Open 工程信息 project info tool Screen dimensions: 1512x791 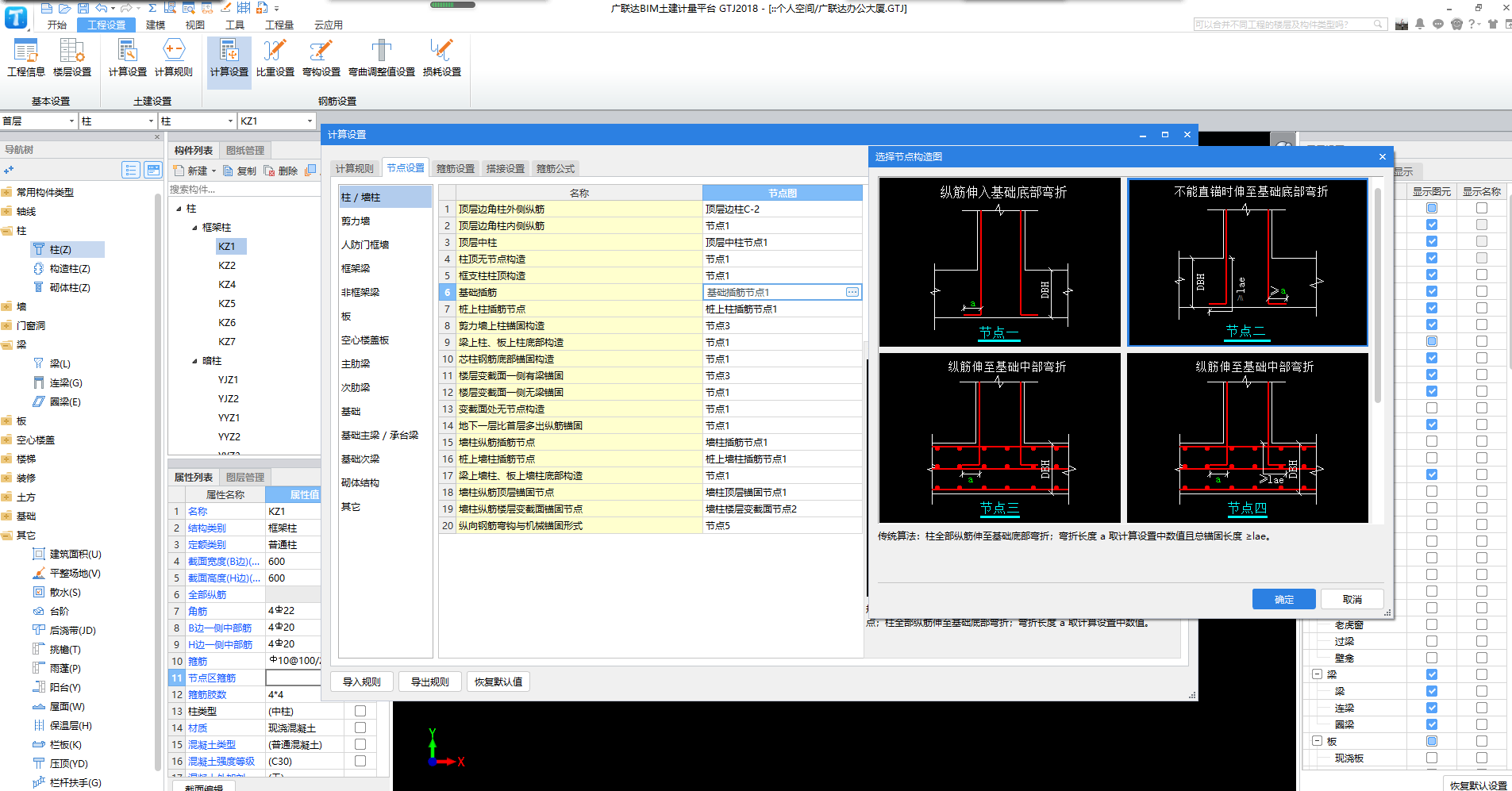[x=26, y=57]
